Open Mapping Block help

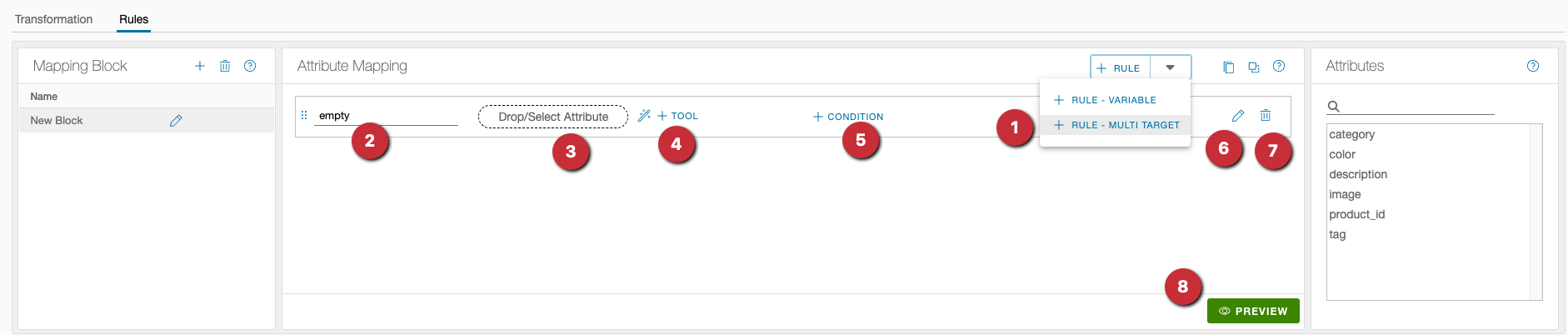250,66
